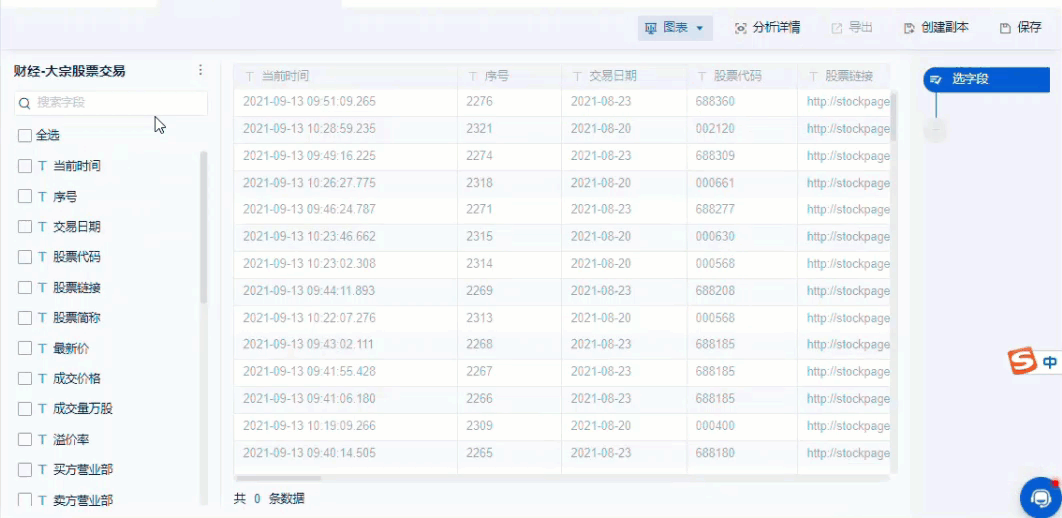1062x518 pixels.
Task: Click the time cell 2021-09-13 09:49:16.225
Action: coord(345,156)
